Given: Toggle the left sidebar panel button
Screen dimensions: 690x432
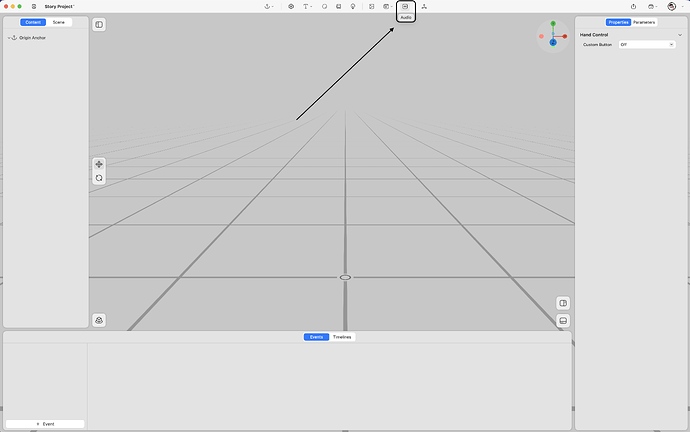Looking at the screenshot, I should [x=99, y=24].
